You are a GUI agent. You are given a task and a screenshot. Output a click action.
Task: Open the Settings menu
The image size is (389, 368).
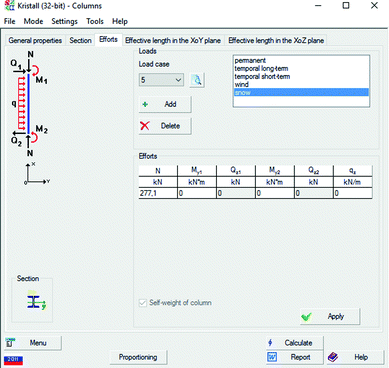64,21
